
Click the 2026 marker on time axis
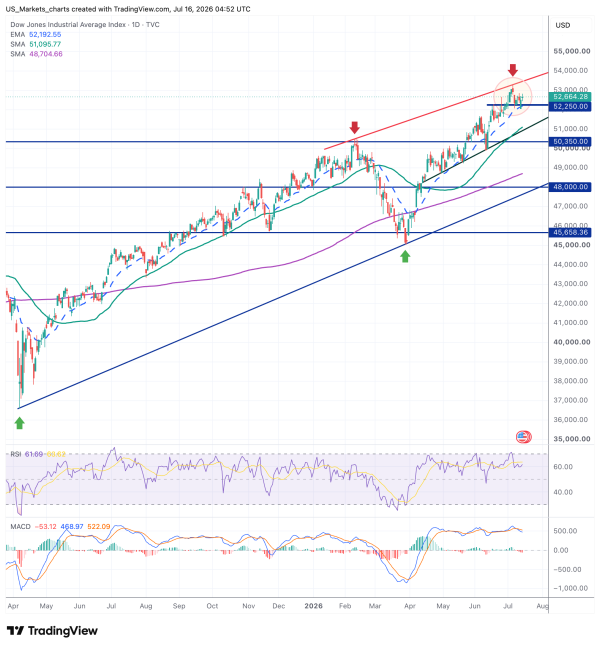[313, 606]
